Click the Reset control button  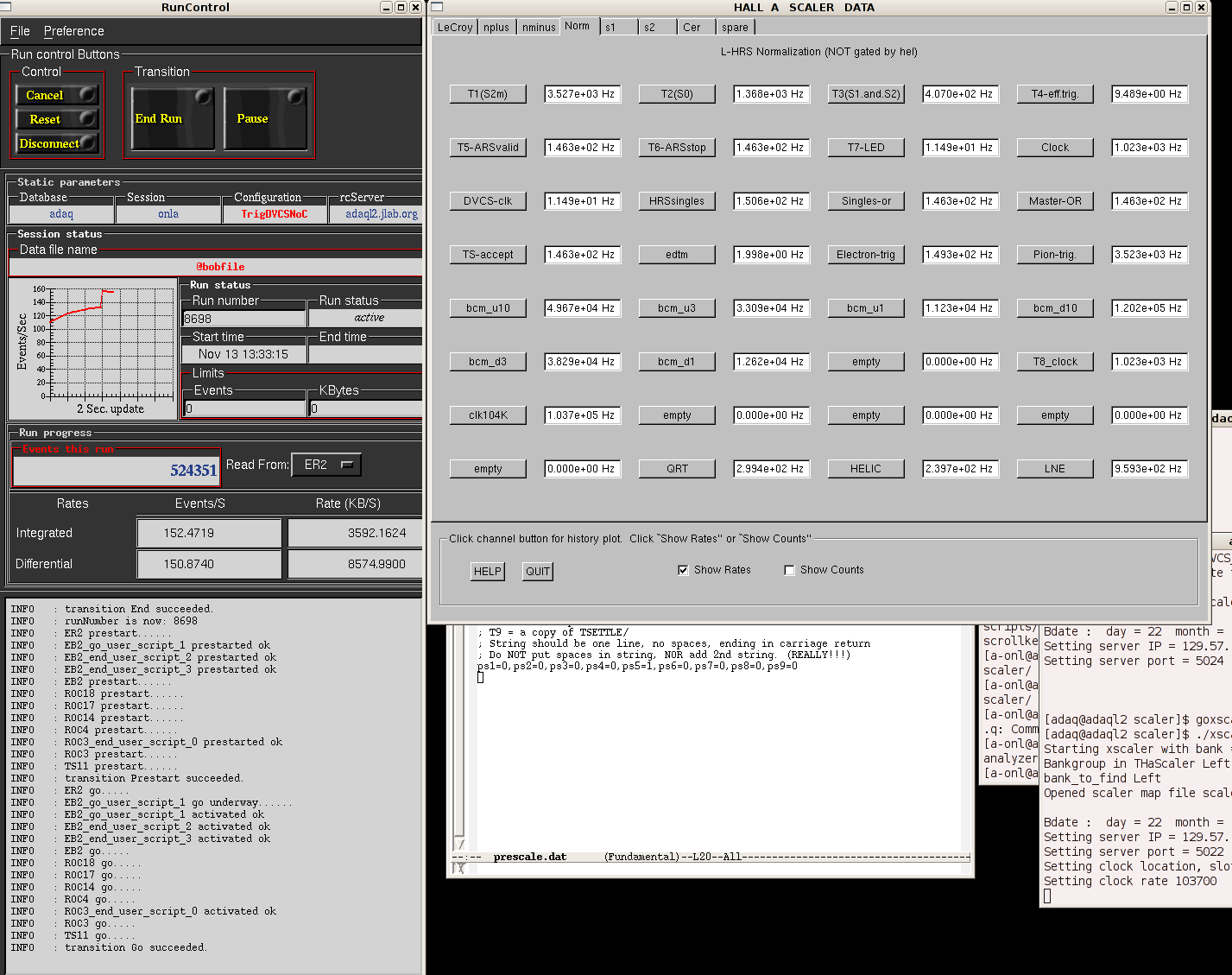click(x=57, y=119)
